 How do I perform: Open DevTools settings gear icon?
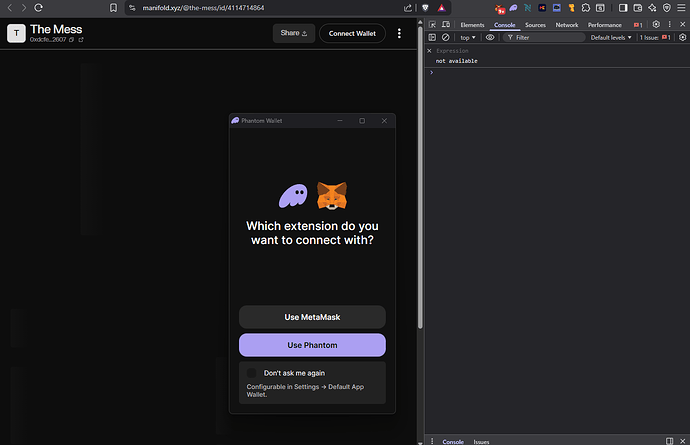[656, 24]
